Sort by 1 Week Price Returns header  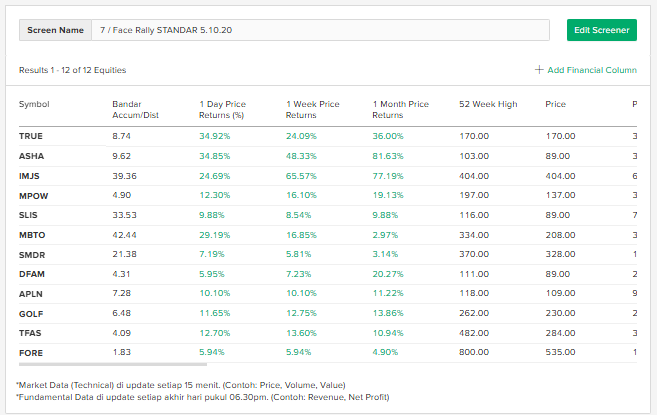coord(313,110)
